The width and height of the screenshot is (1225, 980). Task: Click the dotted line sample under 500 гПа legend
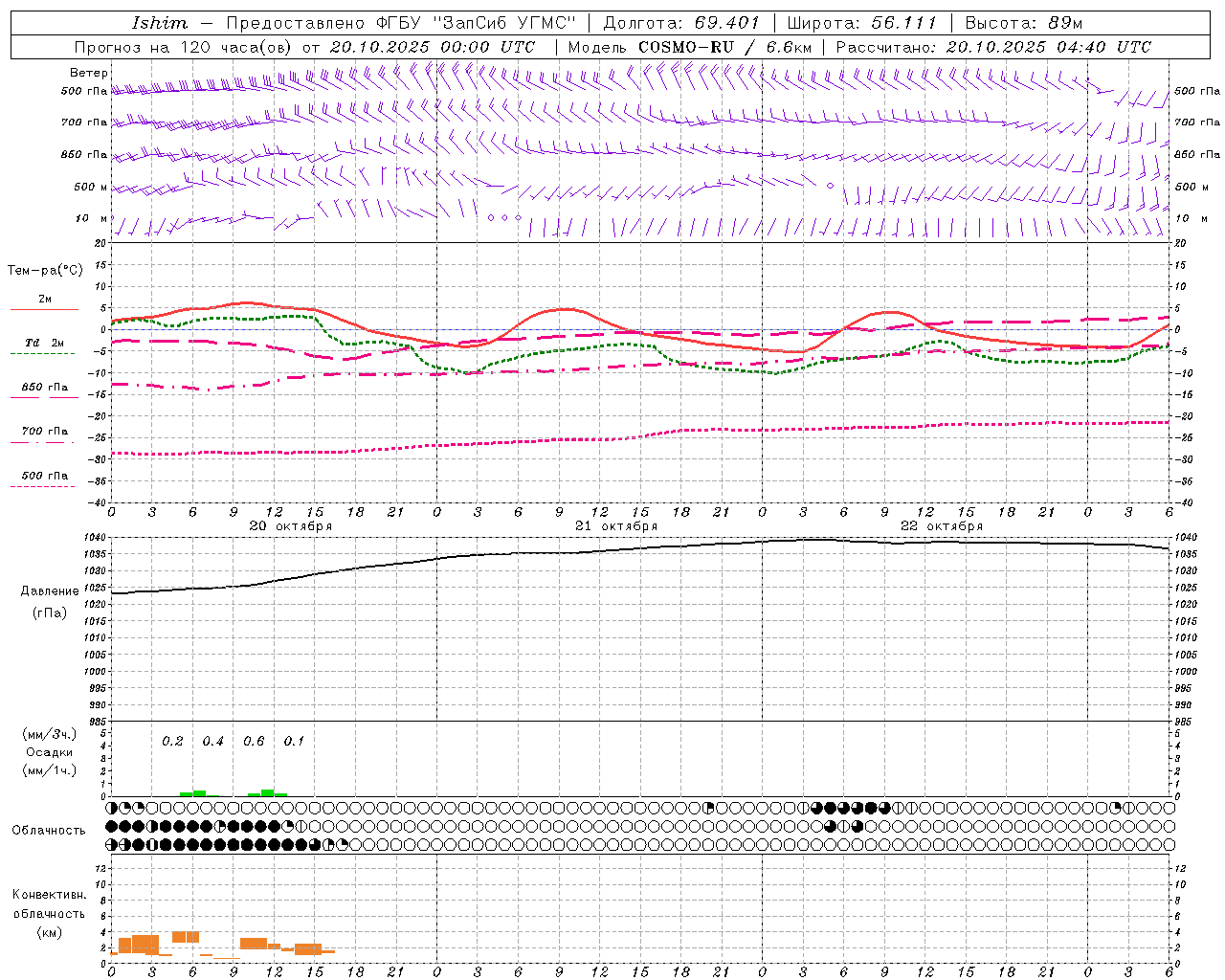pos(42,487)
